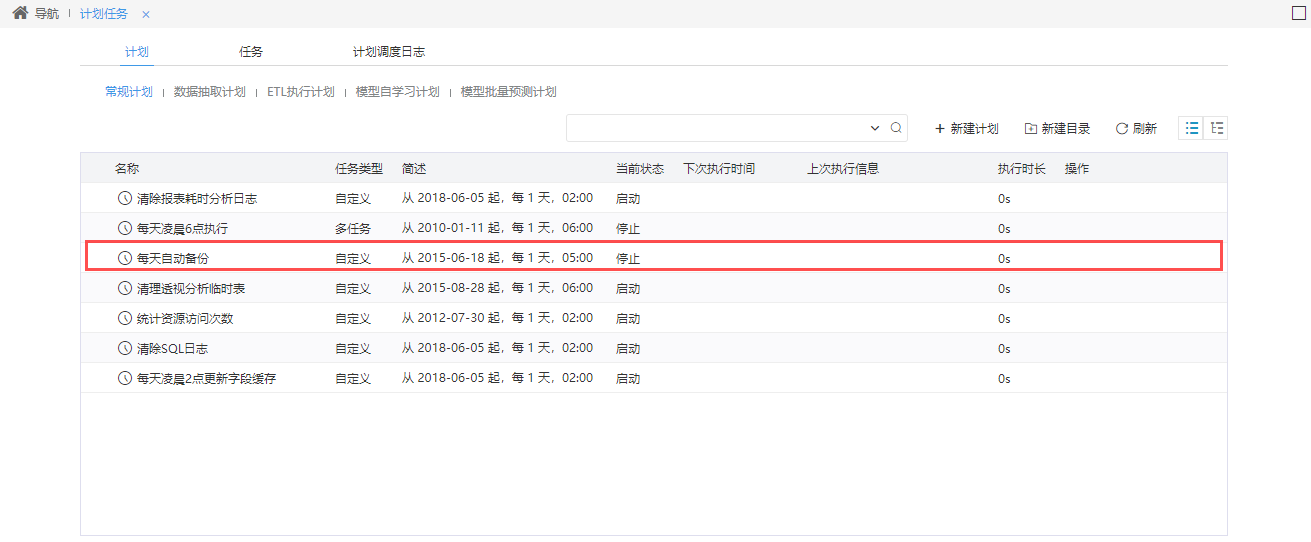The height and width of the screenshot is (542, 1311).
Task: Click 停止 status of 每天自动备份
Action: point(628,258)
